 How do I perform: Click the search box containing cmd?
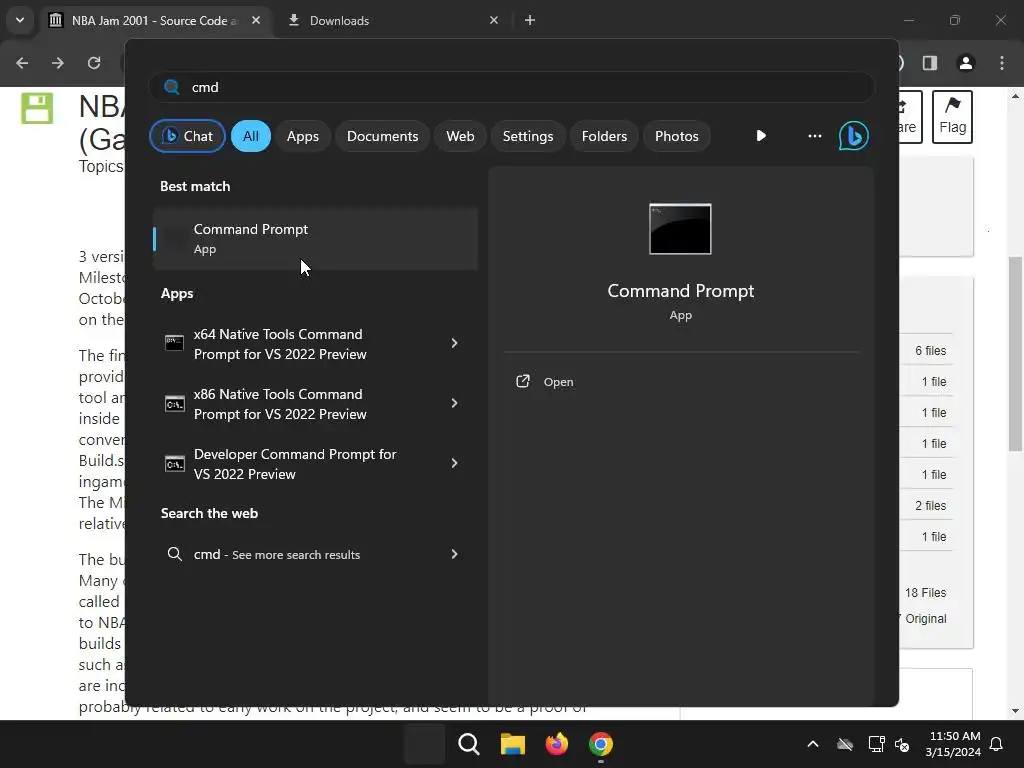pos(511,87)
